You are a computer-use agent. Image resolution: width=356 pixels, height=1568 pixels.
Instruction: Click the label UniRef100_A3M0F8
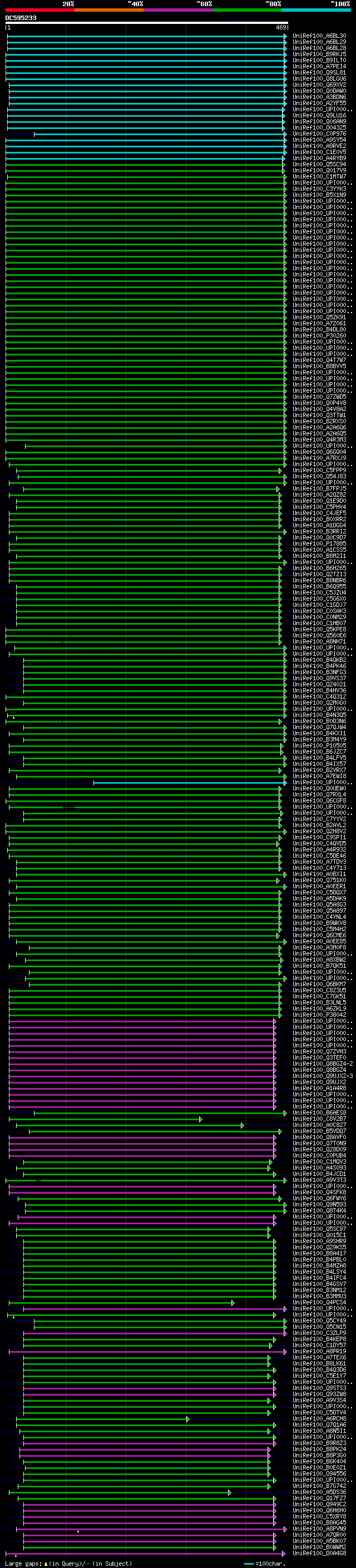[319, 948]
